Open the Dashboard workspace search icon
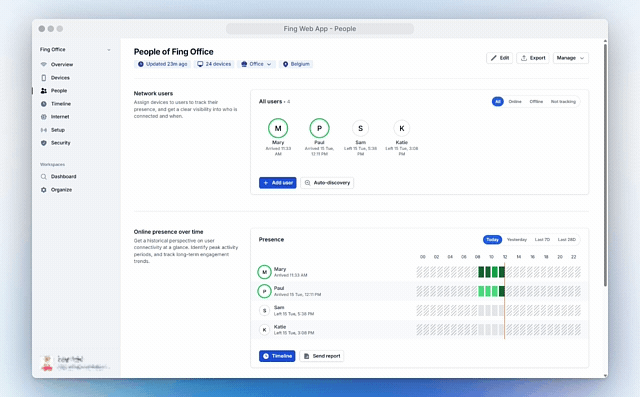640x397 pixels. point(44,177)
